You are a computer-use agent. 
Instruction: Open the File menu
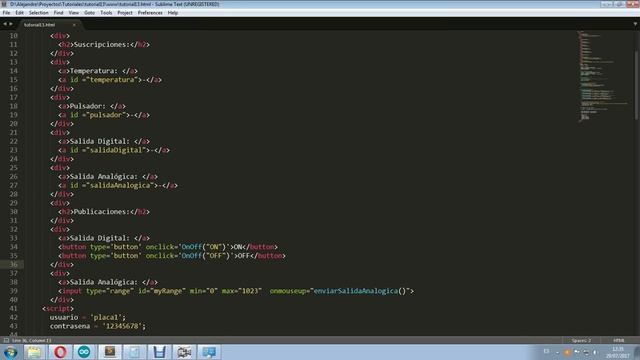click(x=6, y=13)
